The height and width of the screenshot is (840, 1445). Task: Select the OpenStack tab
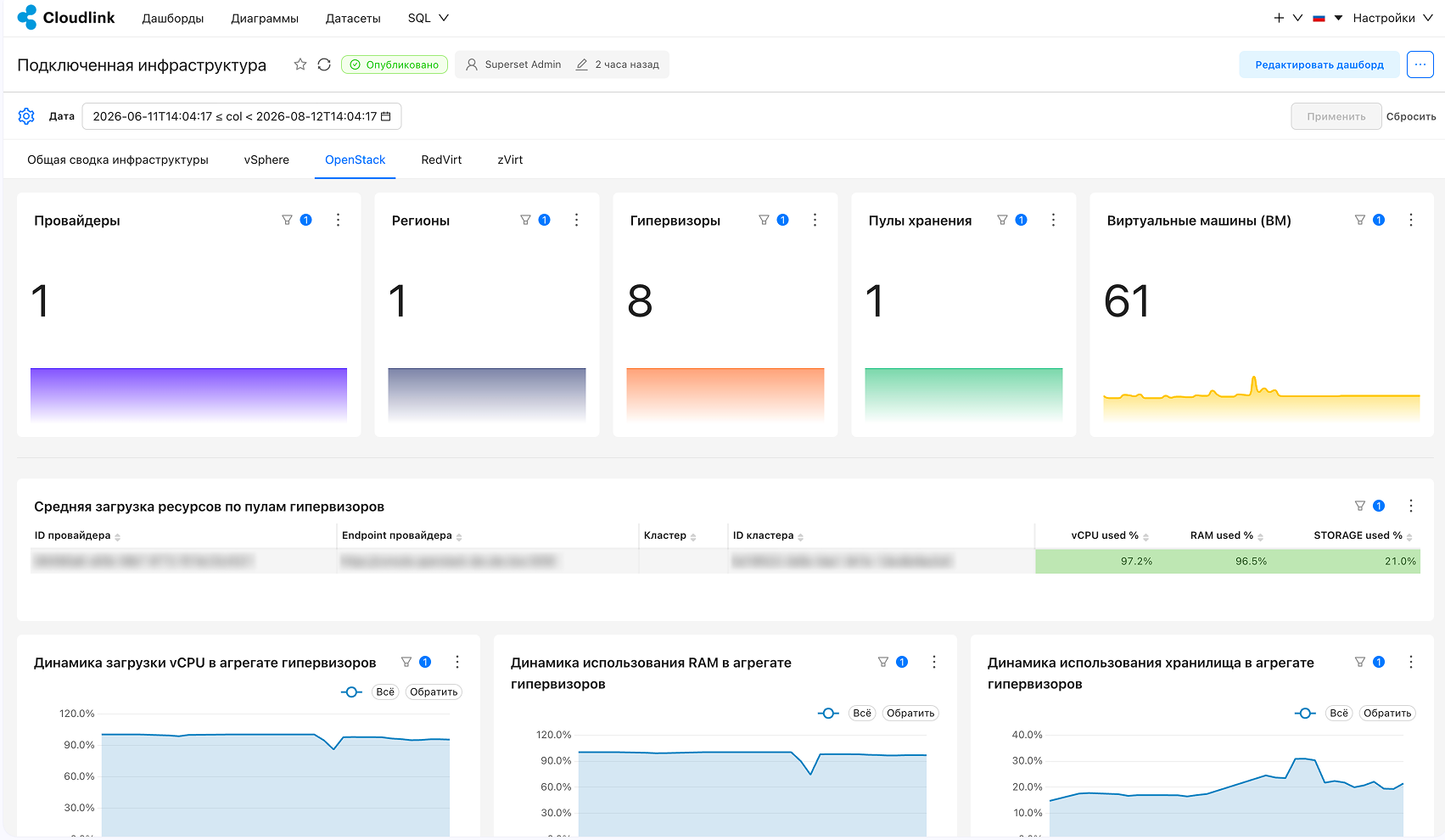pyautogui.click(x=355, y=160)
